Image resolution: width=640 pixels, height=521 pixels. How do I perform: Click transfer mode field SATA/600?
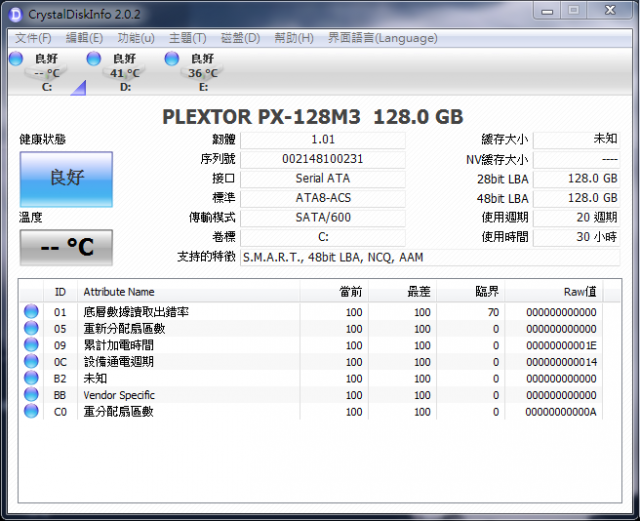(x=323, y=218)
